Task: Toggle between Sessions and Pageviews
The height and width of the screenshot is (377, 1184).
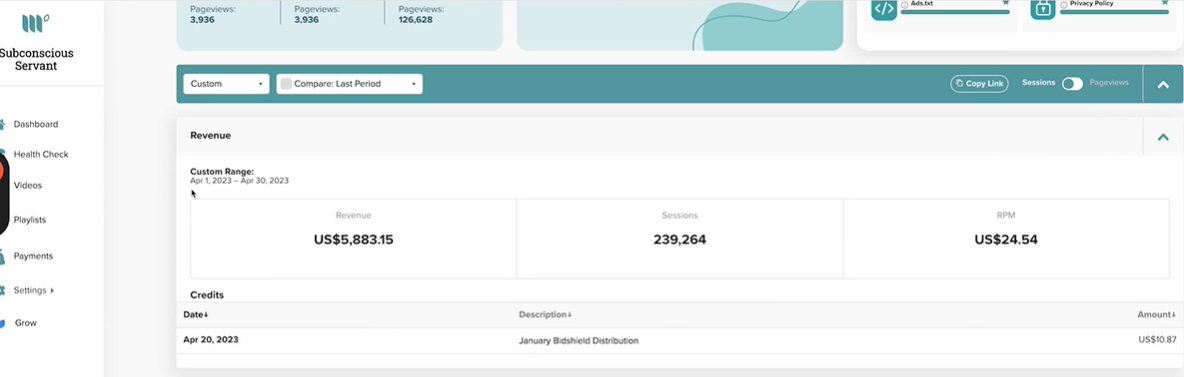Action: tap(1072, 84)
